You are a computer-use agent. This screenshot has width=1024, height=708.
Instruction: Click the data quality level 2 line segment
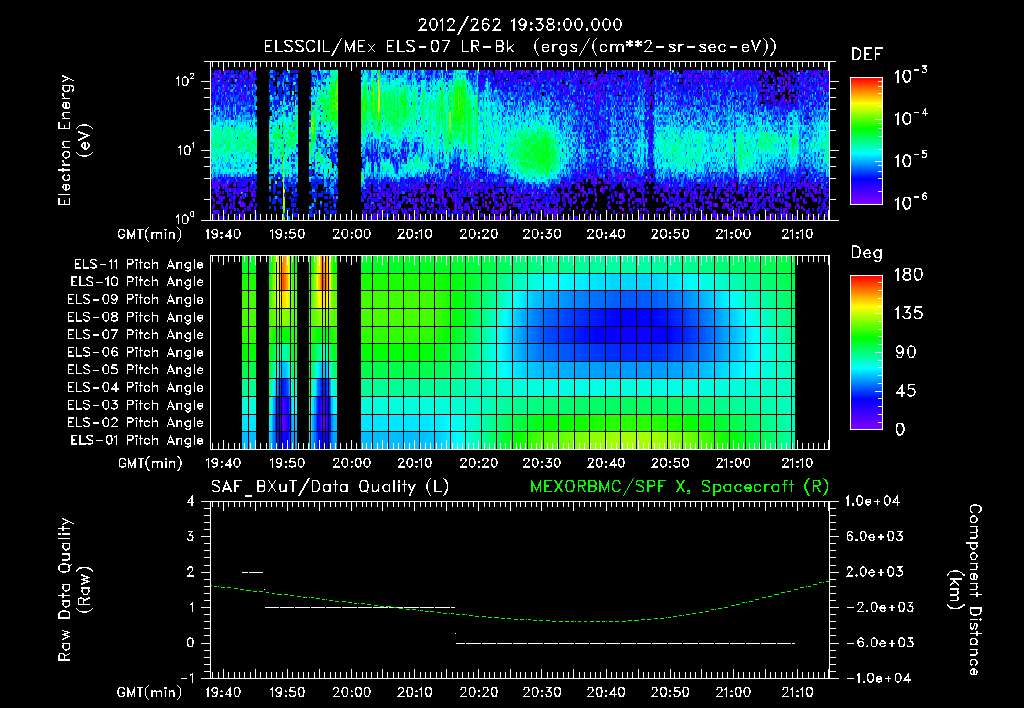(253, 572)
